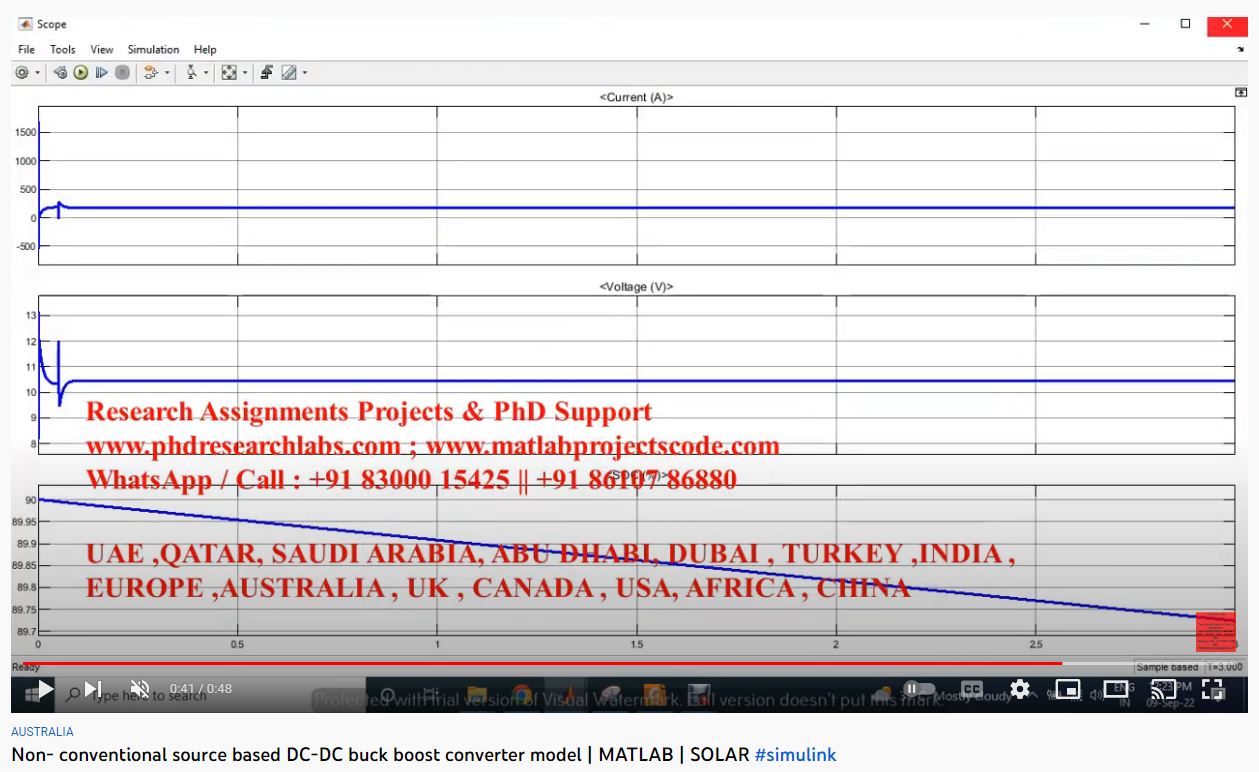
Task: Click the dock Scope arrow in menu bar
Action: click(x=1241, y=49)
